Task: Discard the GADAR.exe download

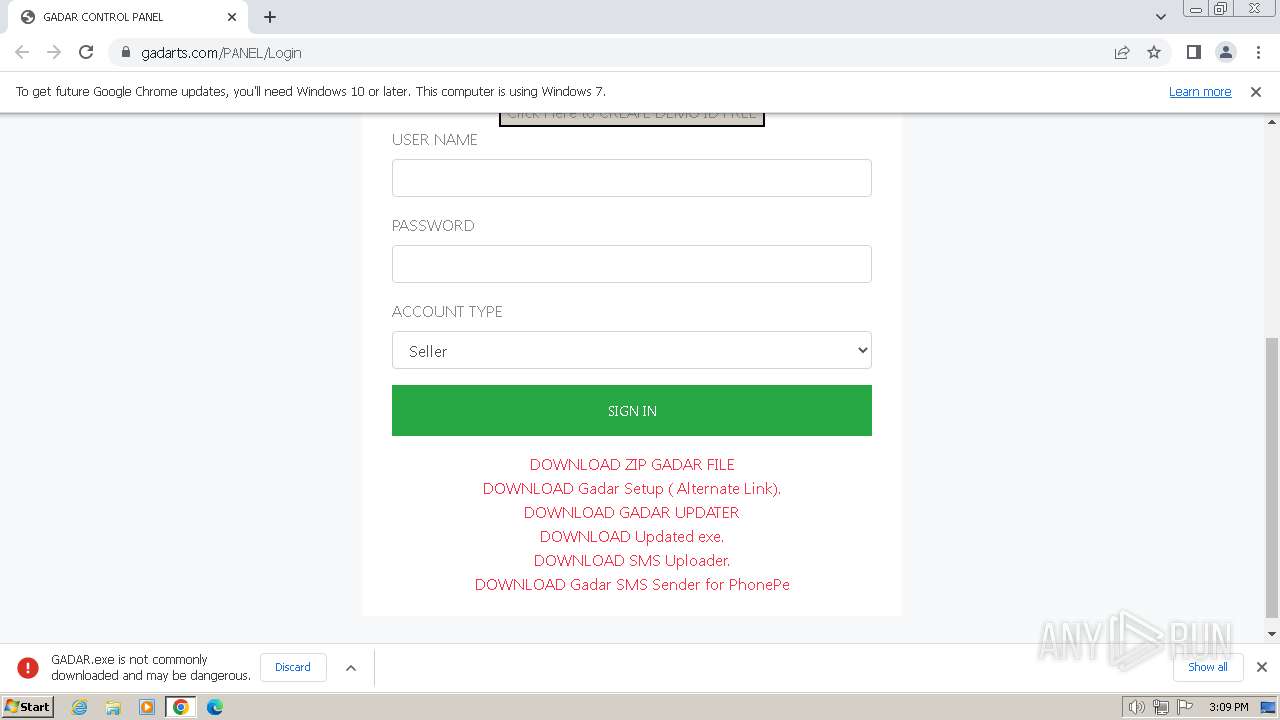Action: click(293, 667)
